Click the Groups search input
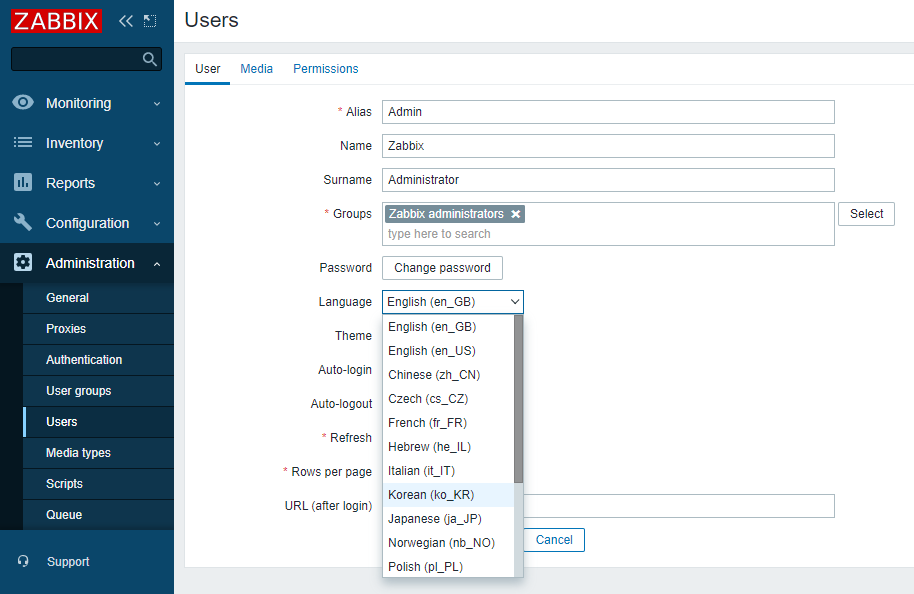The width and height of the screenshot is (914, 594). tap(608, 234)
